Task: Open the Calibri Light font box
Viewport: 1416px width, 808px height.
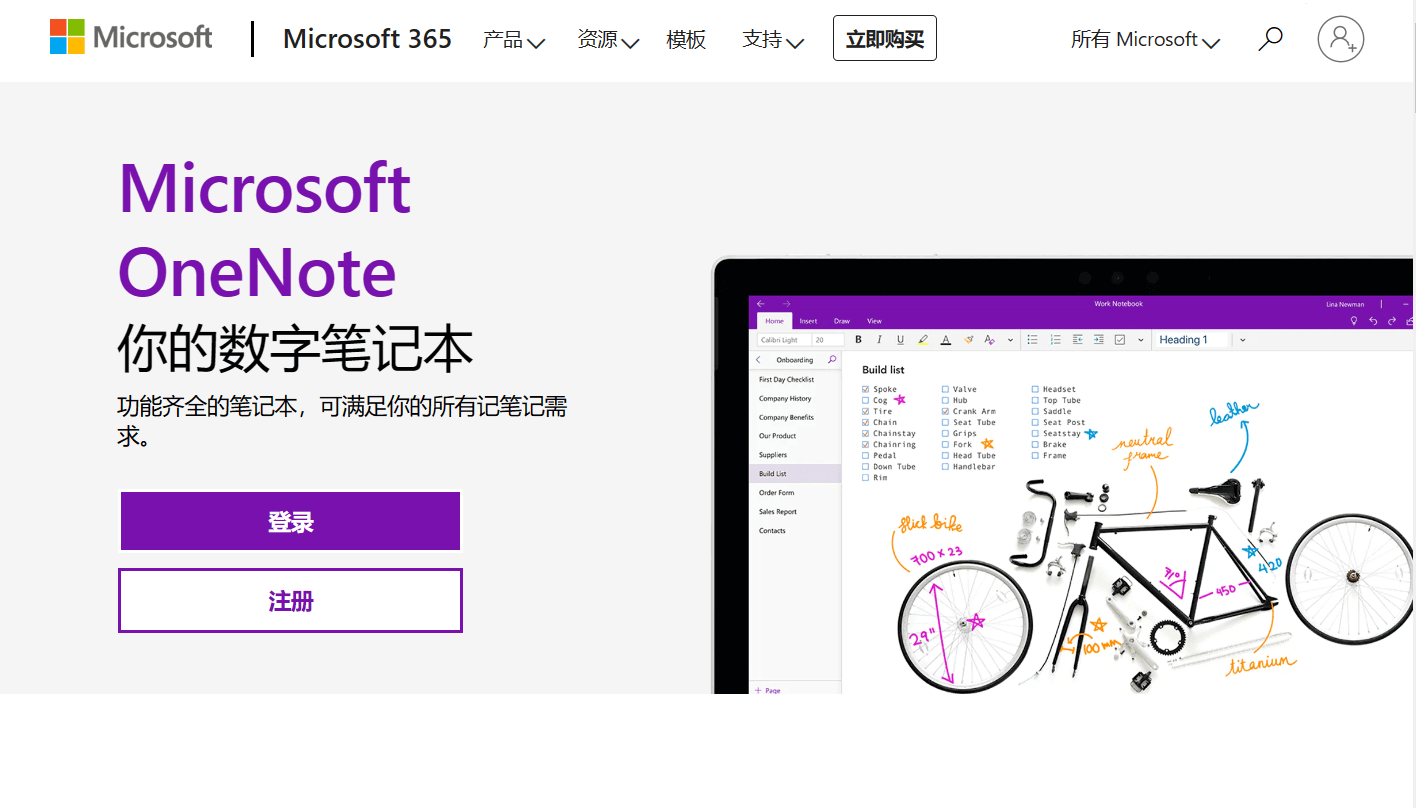Action: [x=784, y=340]
